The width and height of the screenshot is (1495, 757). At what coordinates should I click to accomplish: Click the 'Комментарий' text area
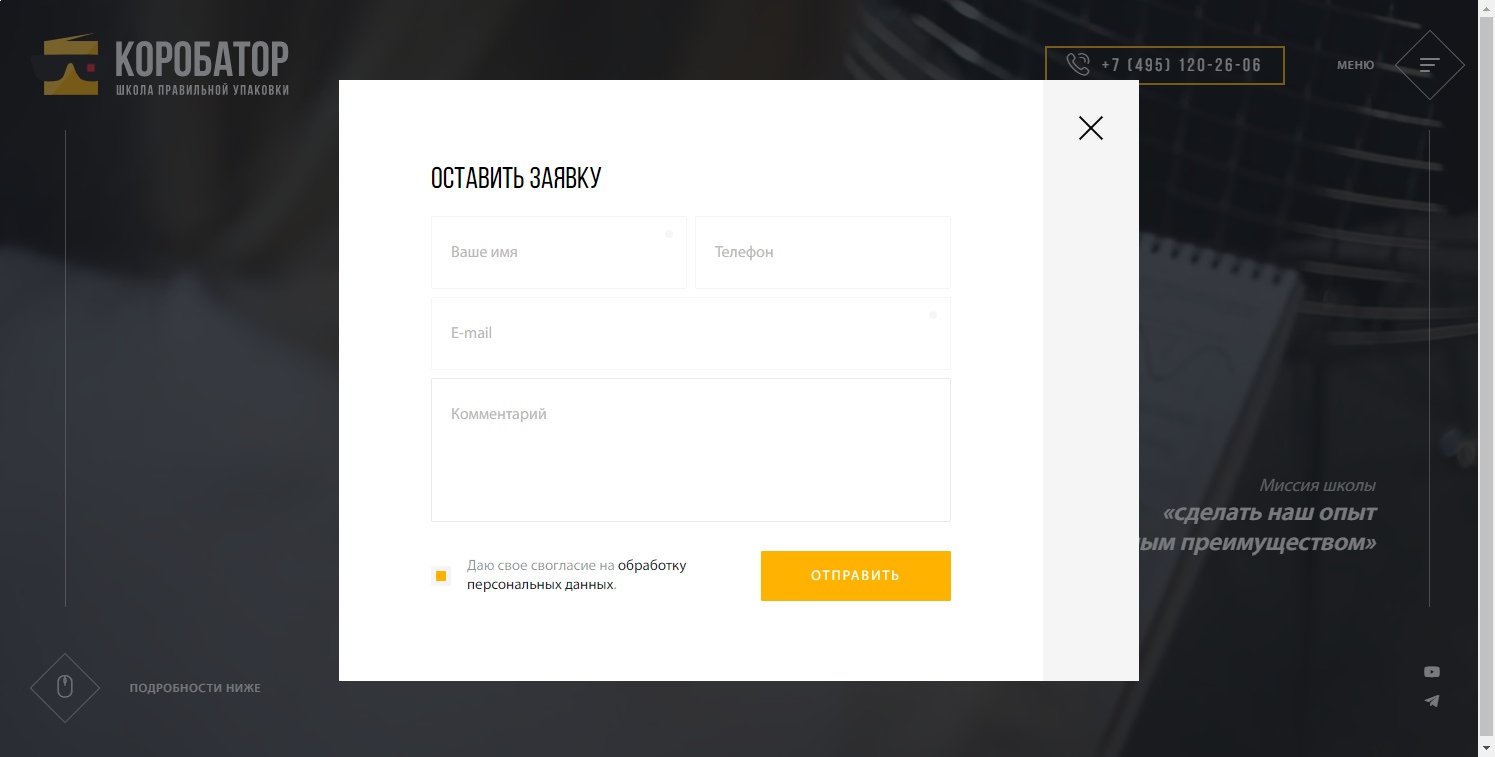[690, 450]
